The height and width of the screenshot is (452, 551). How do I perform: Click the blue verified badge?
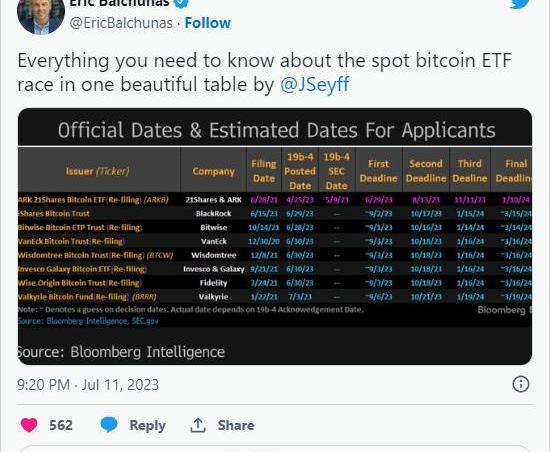(181, 4)
